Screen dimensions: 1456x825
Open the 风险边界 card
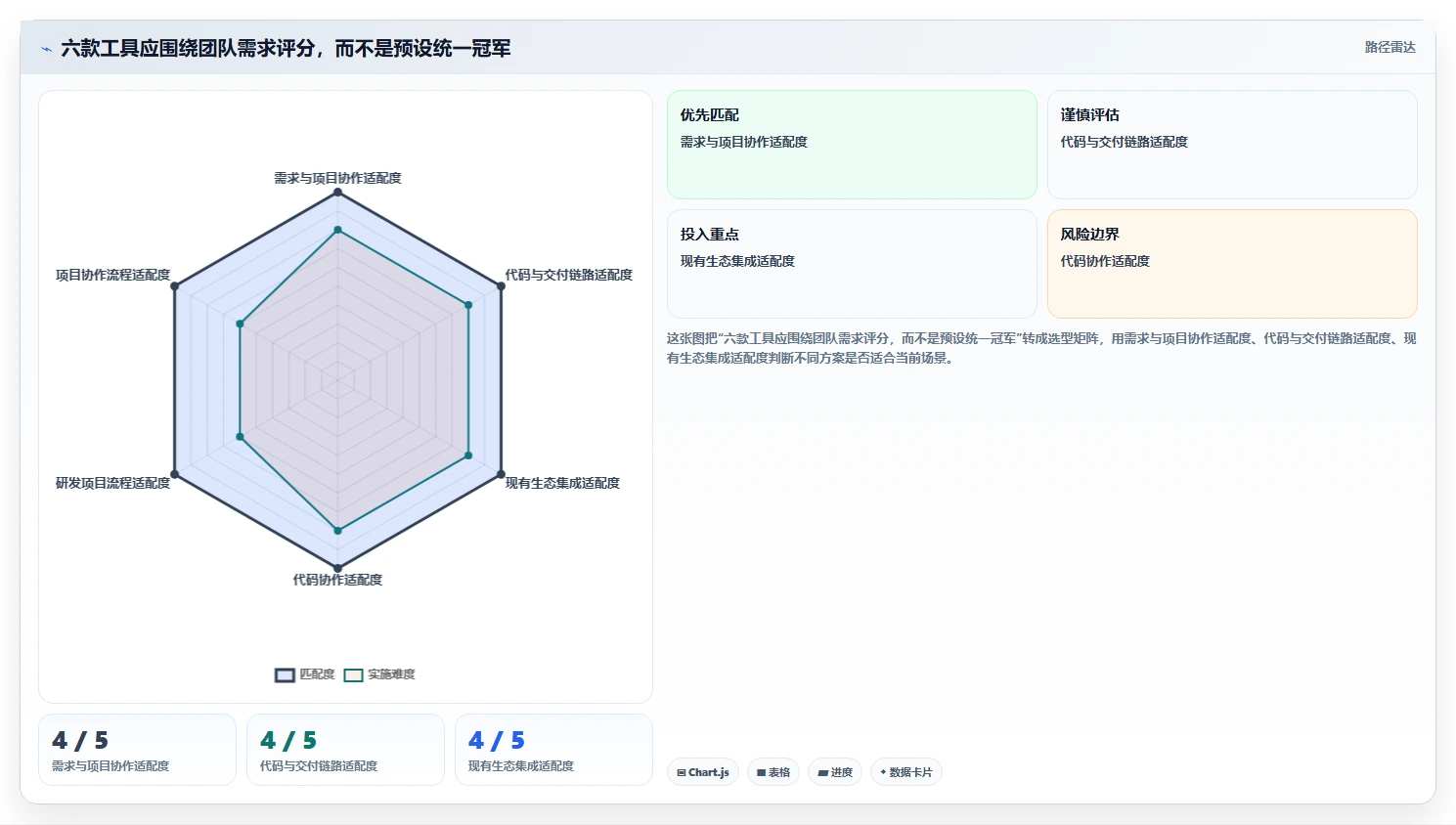click(x=1232, y=264)
